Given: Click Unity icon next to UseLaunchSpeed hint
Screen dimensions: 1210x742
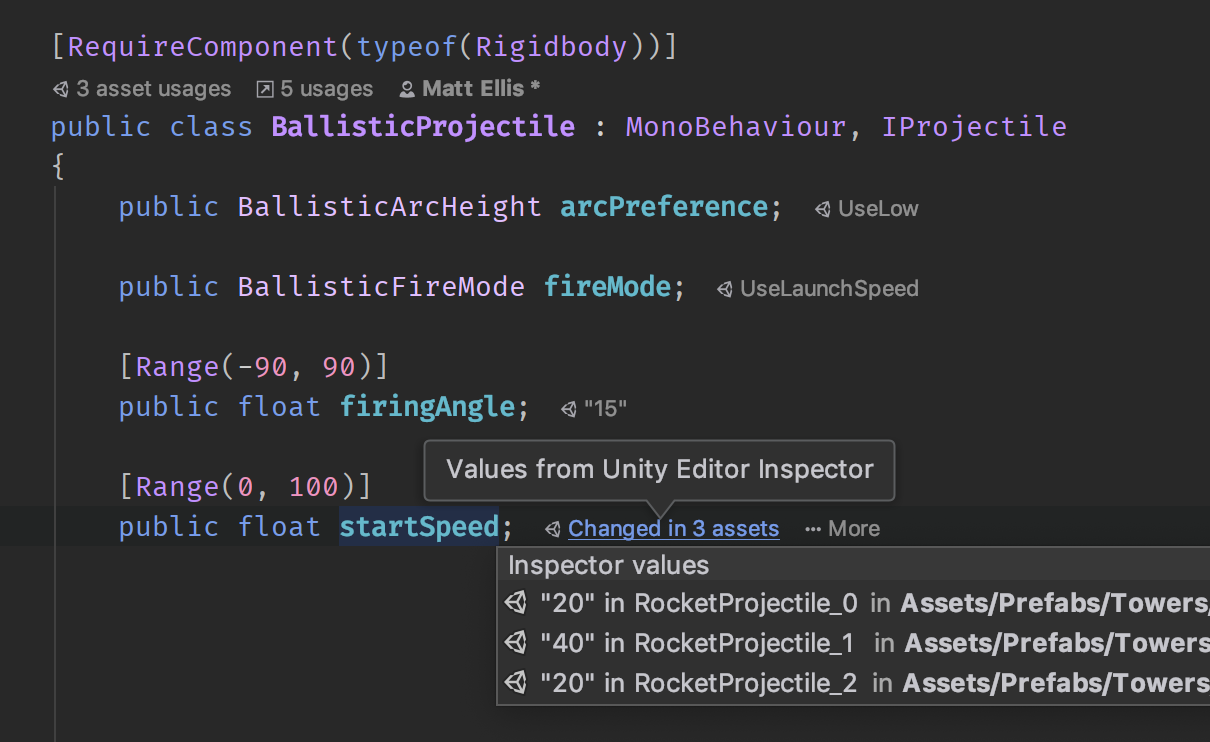Looking at the screenshot, I should click(x=724, y=289).
